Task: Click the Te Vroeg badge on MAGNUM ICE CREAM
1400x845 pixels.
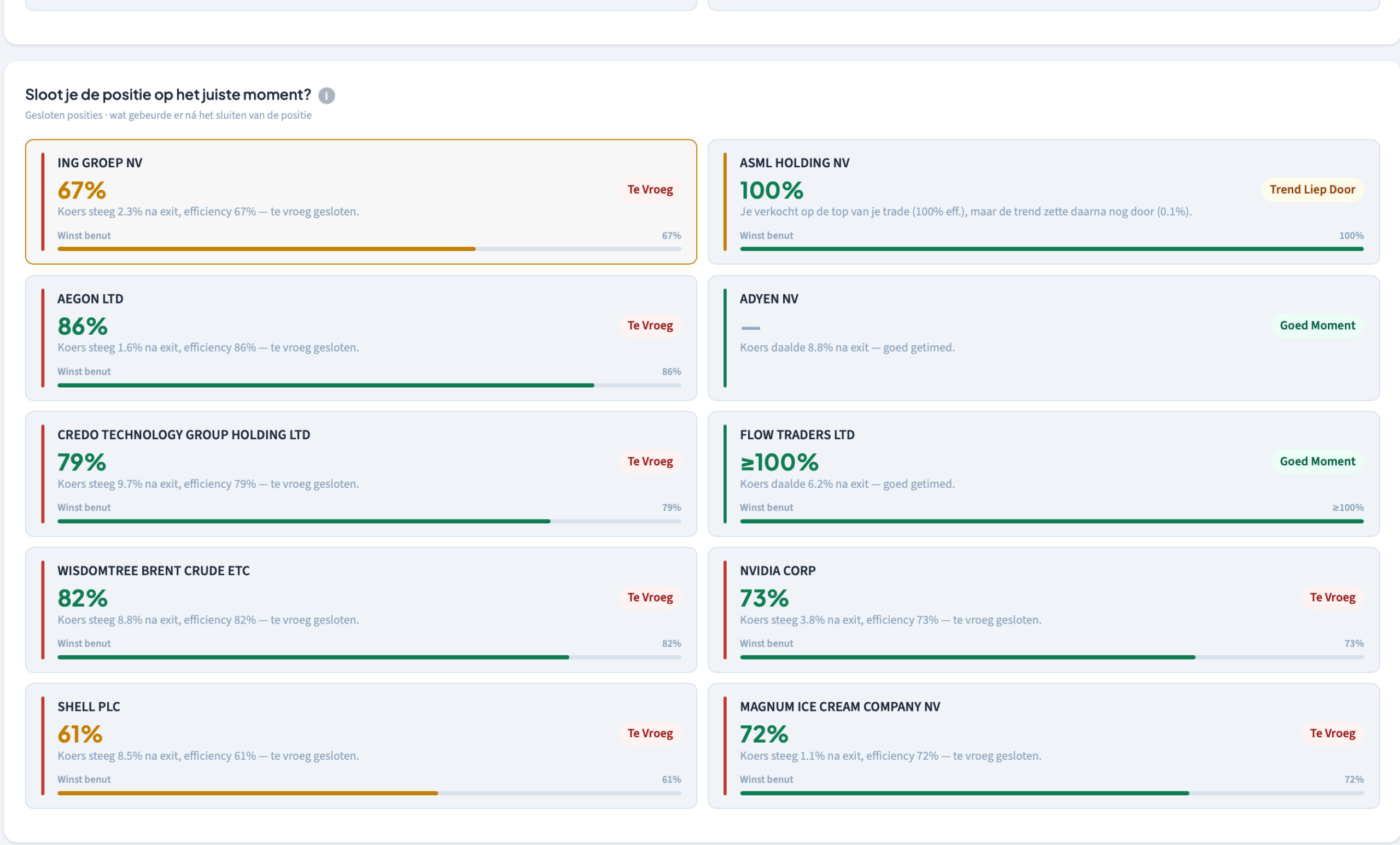Action: tap(1332, 732)
